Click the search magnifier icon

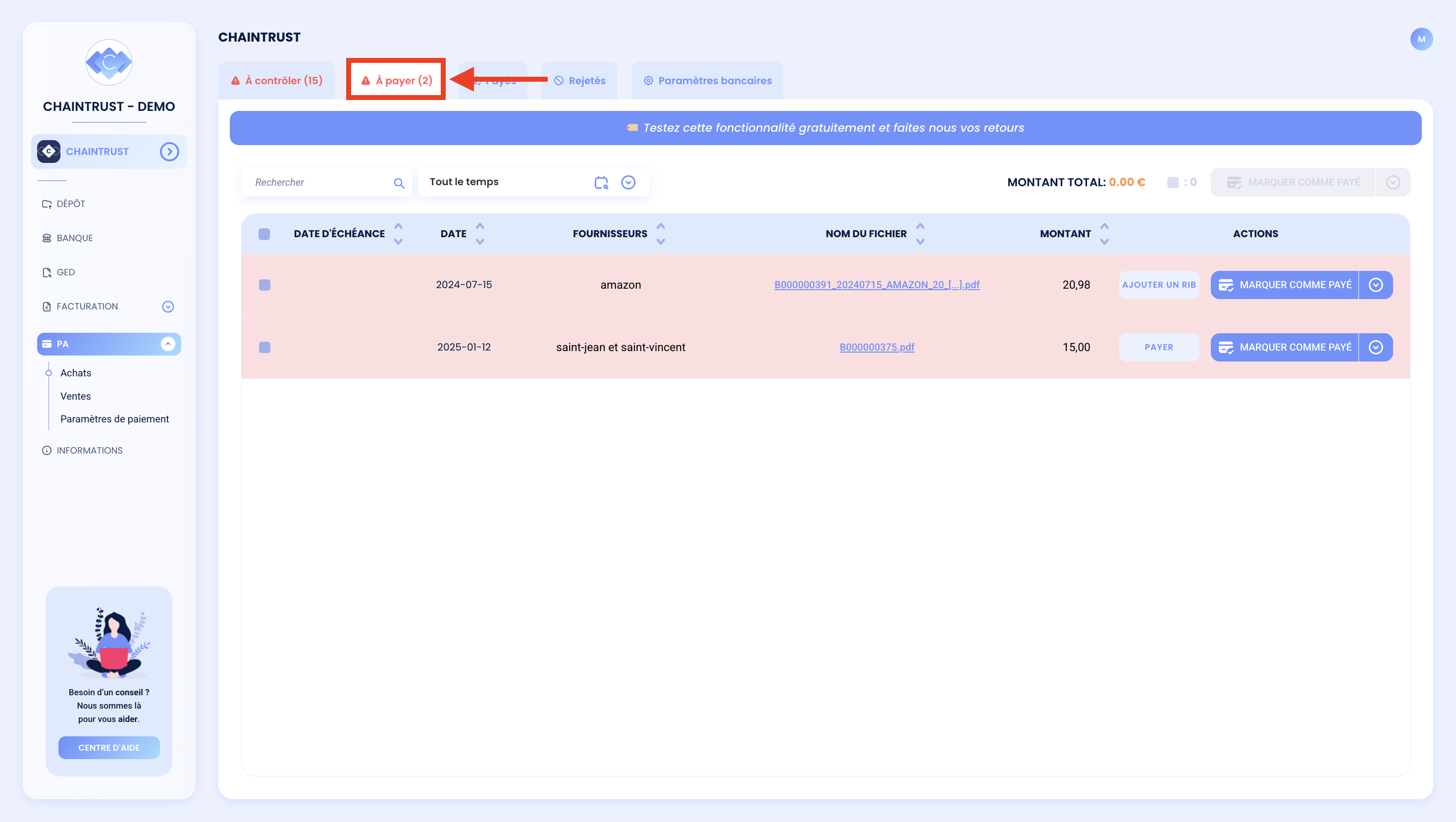[399, 183]
